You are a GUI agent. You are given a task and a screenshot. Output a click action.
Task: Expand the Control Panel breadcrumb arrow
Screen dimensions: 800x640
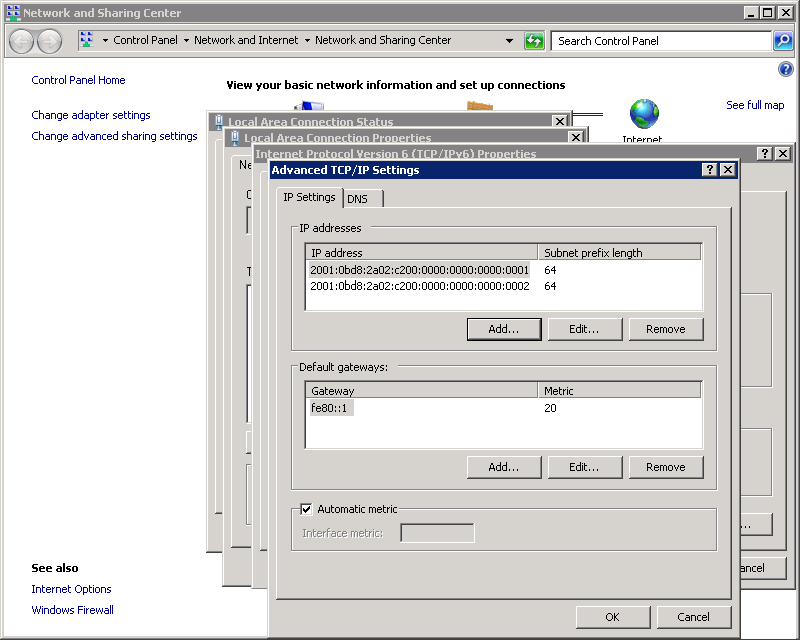(186, 41)
